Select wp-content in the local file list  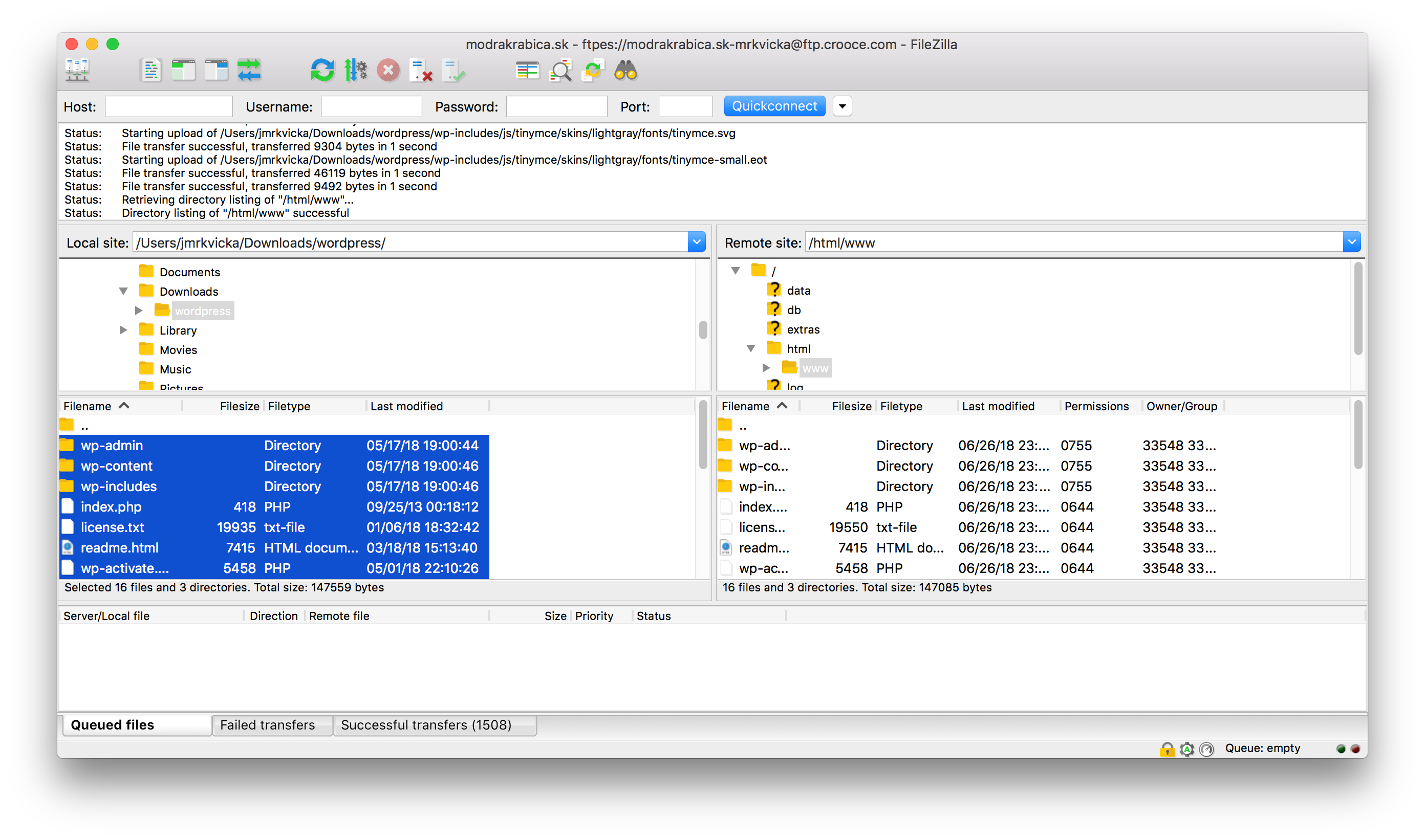[x=274, y=466]
